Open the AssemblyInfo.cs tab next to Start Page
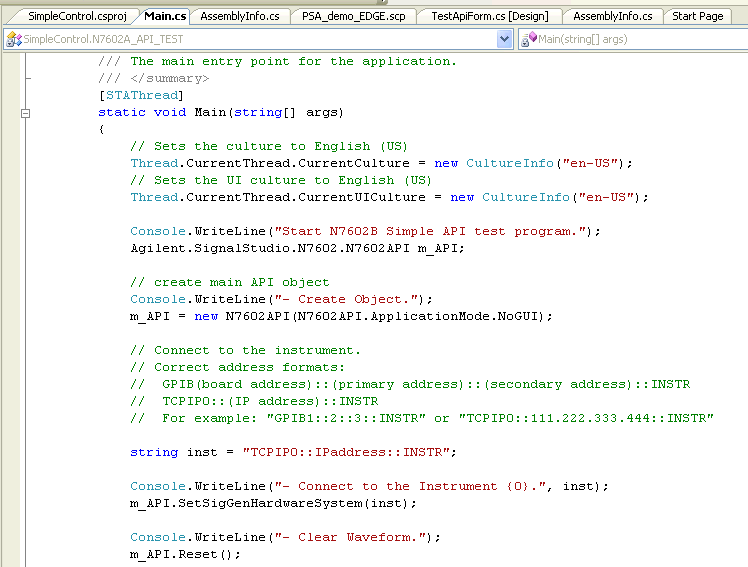748x567 pixels. pos(613,16)
